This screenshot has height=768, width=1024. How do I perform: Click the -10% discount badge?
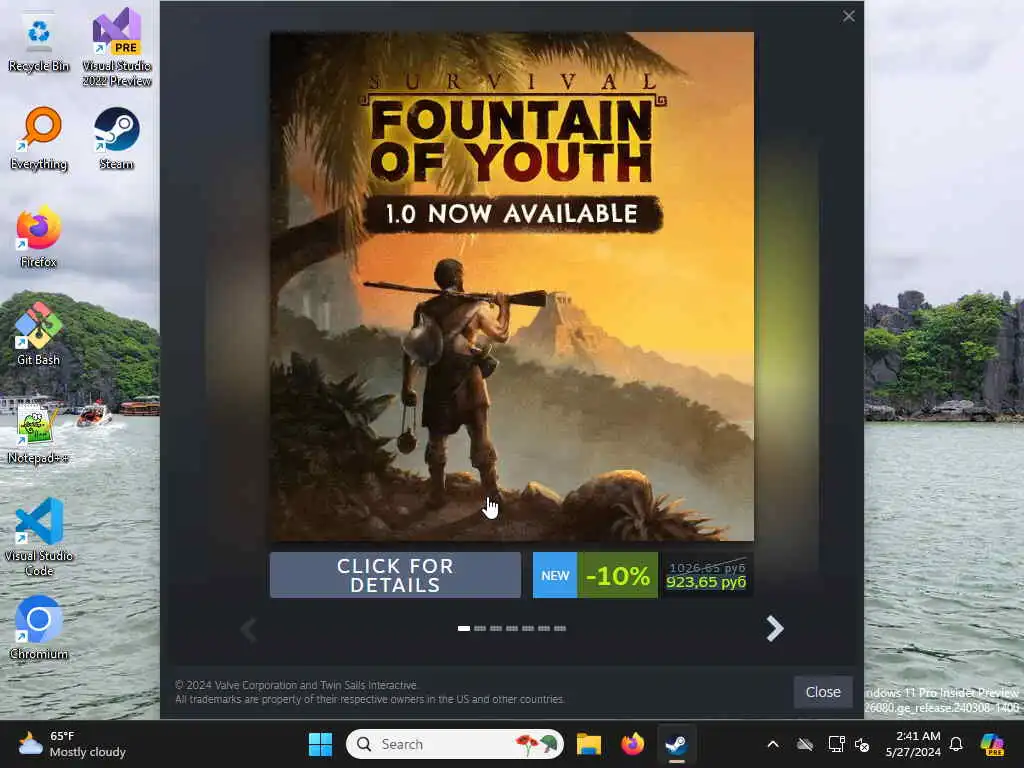coord(618,575)
